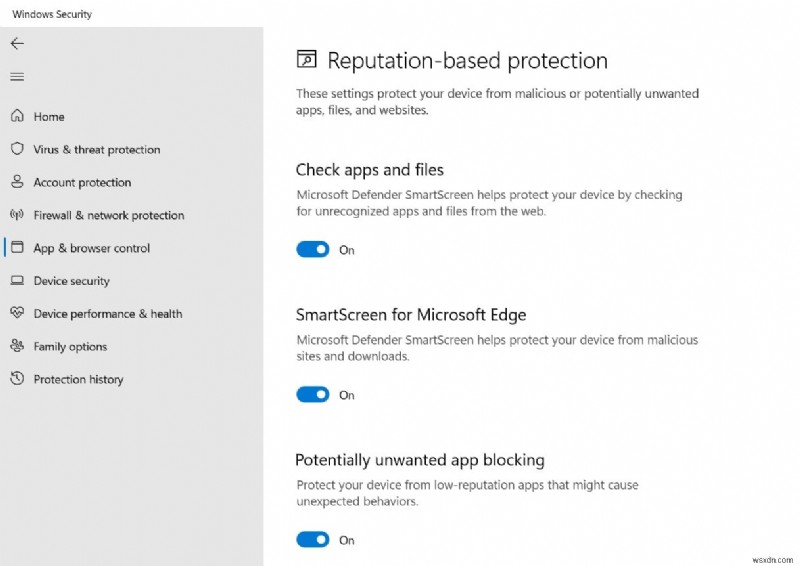Image resolution: width=800 pixels, height=566 pixels.
Task: Click 'malicious sites and downloads' description
Action: point(497,348)
